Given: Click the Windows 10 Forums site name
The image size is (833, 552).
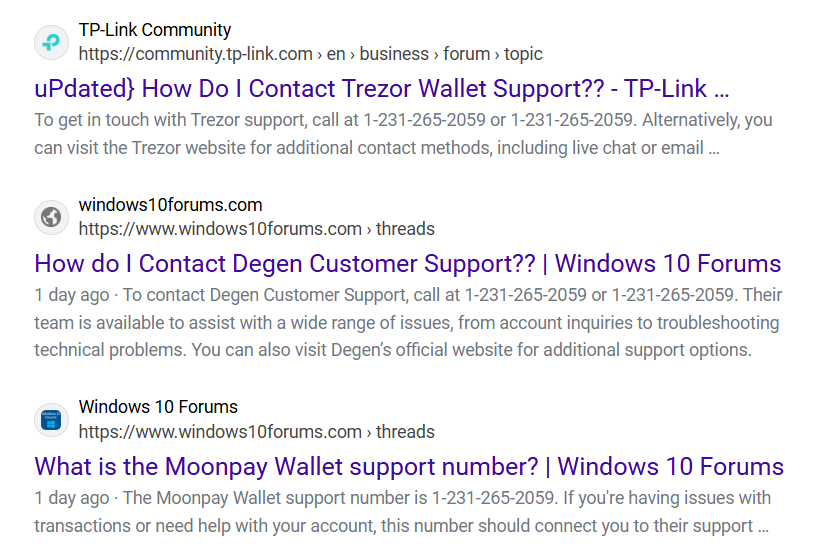Looking at the screenshot, I should [x=158, y=407].
